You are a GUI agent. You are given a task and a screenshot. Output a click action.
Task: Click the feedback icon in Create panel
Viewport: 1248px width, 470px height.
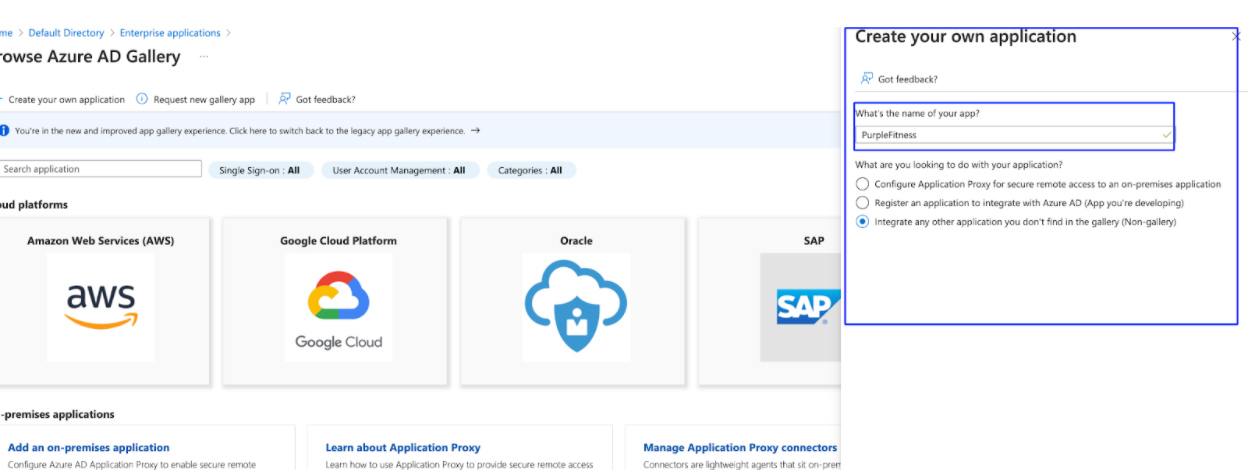[x=867, y=78]
